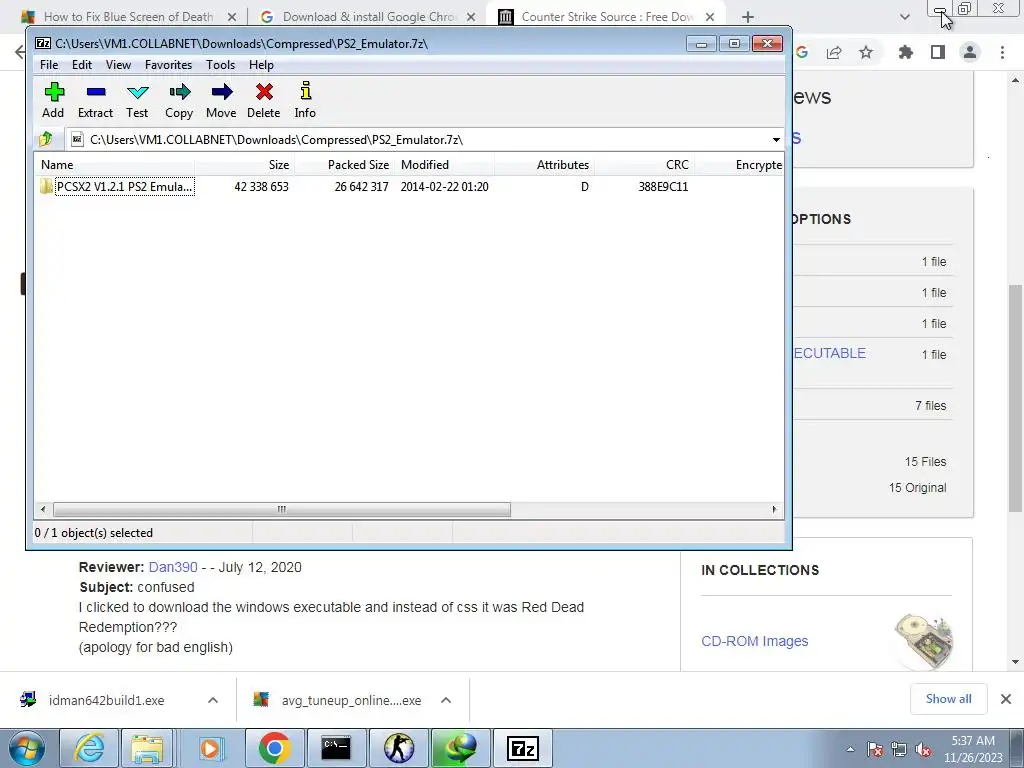Show hidden system tray icons

(850, 749)
